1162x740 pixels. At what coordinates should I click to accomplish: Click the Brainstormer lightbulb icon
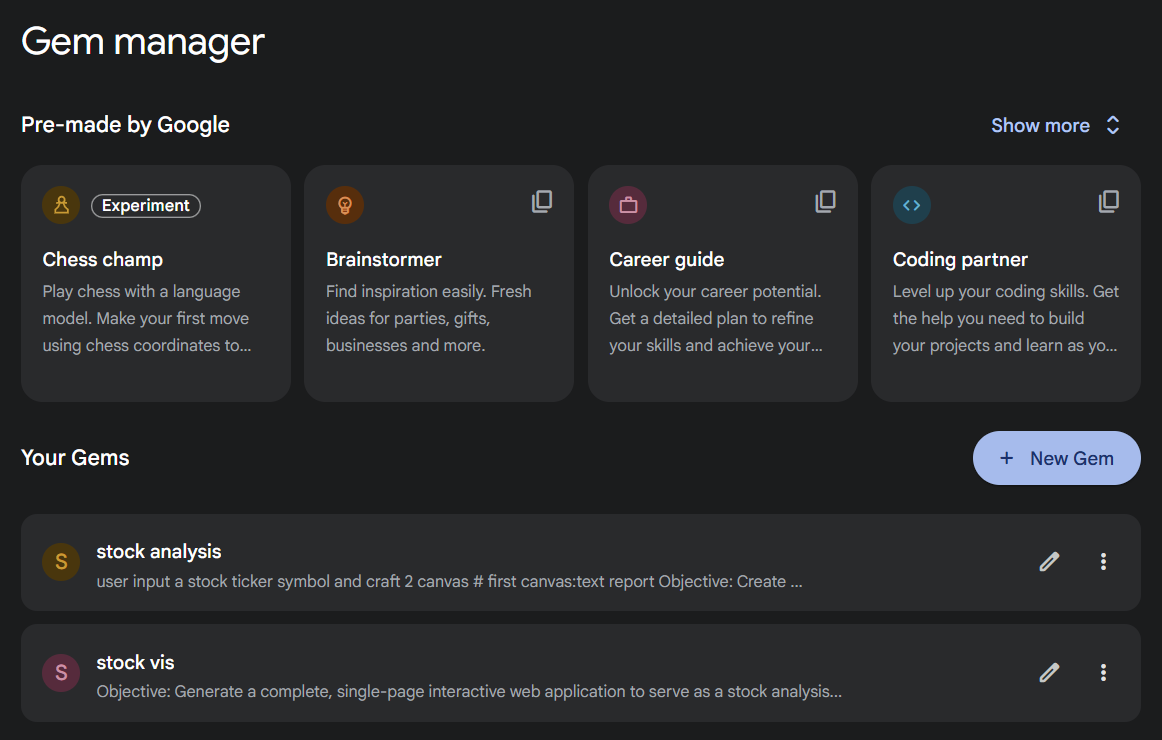click(345, 205)
